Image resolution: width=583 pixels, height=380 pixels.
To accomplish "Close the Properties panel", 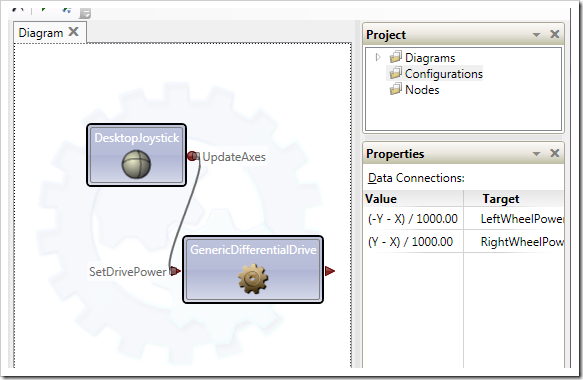I will (555, 153).
